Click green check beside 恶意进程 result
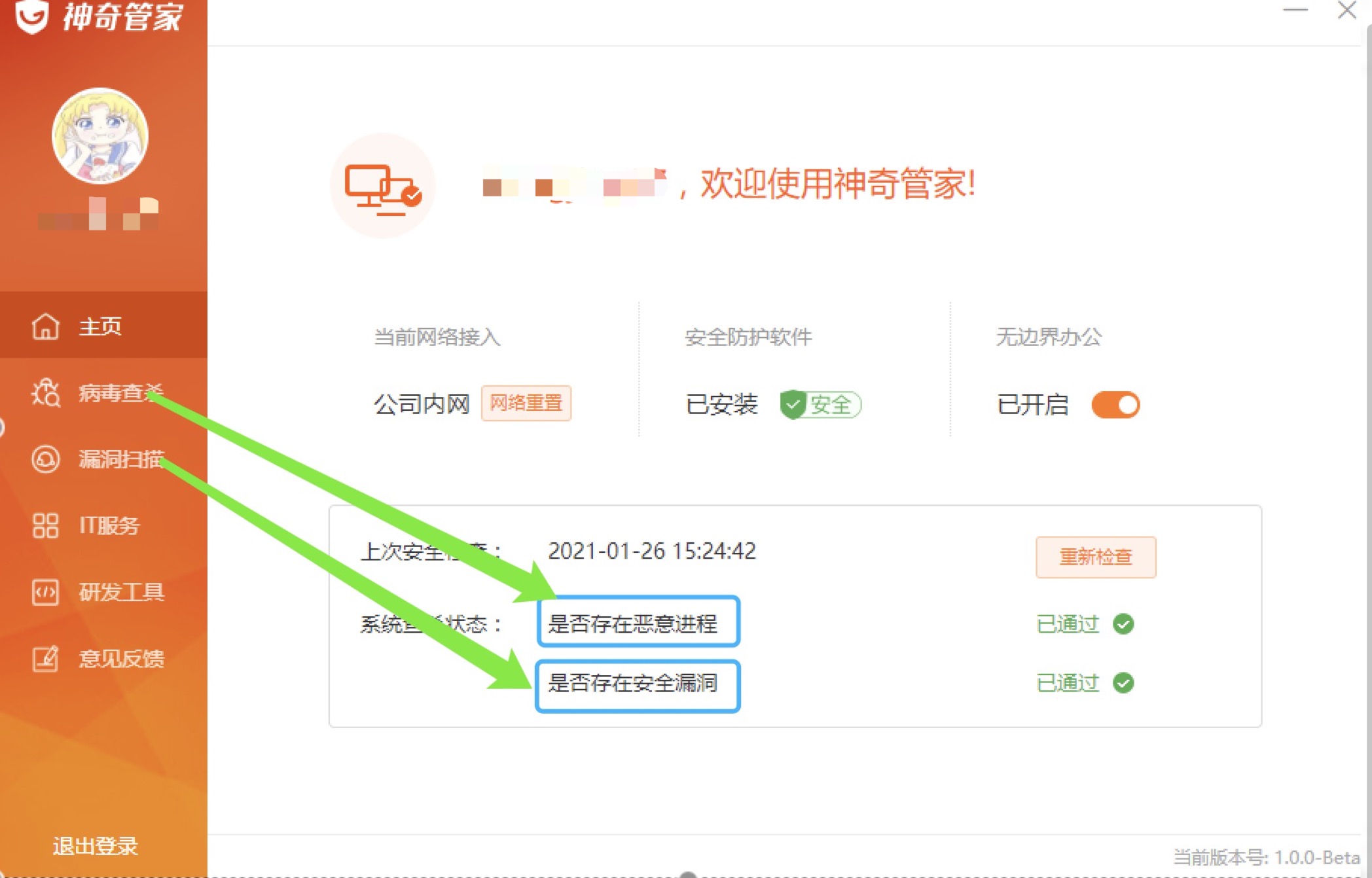The width and height of the screenshot is (1372, 878). [1123, 623]
